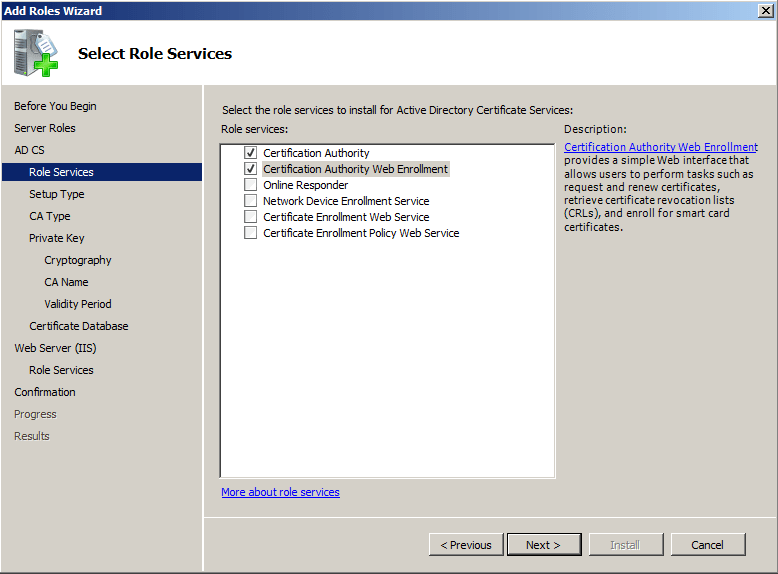This screenshot has height=574, width=778.
Task: Uncheck the Certification Authority checkbox
Action: [x=250, y=153]
